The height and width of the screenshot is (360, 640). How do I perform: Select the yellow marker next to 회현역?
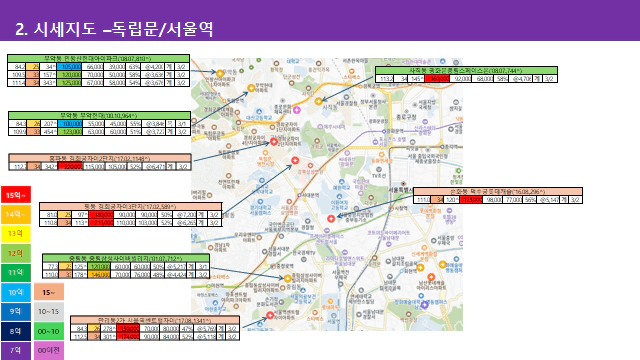click(x=420, y=268)
